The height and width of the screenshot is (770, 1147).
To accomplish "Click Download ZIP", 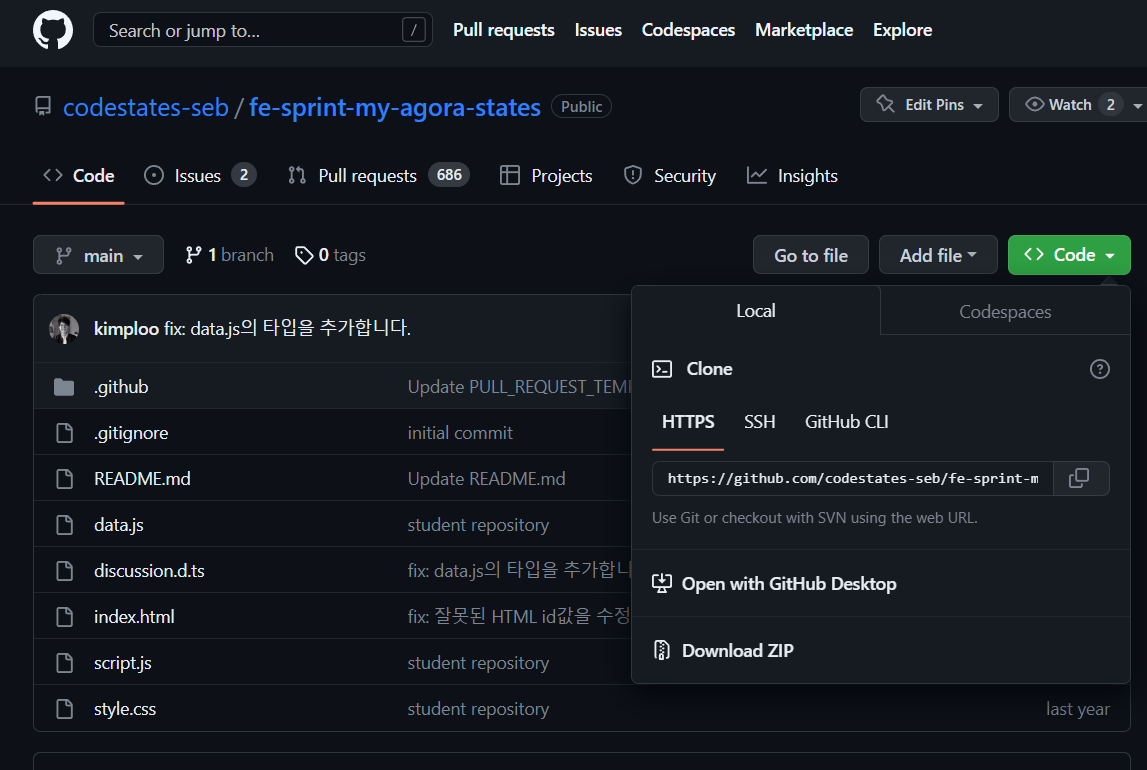I will (x=737, y=650).
